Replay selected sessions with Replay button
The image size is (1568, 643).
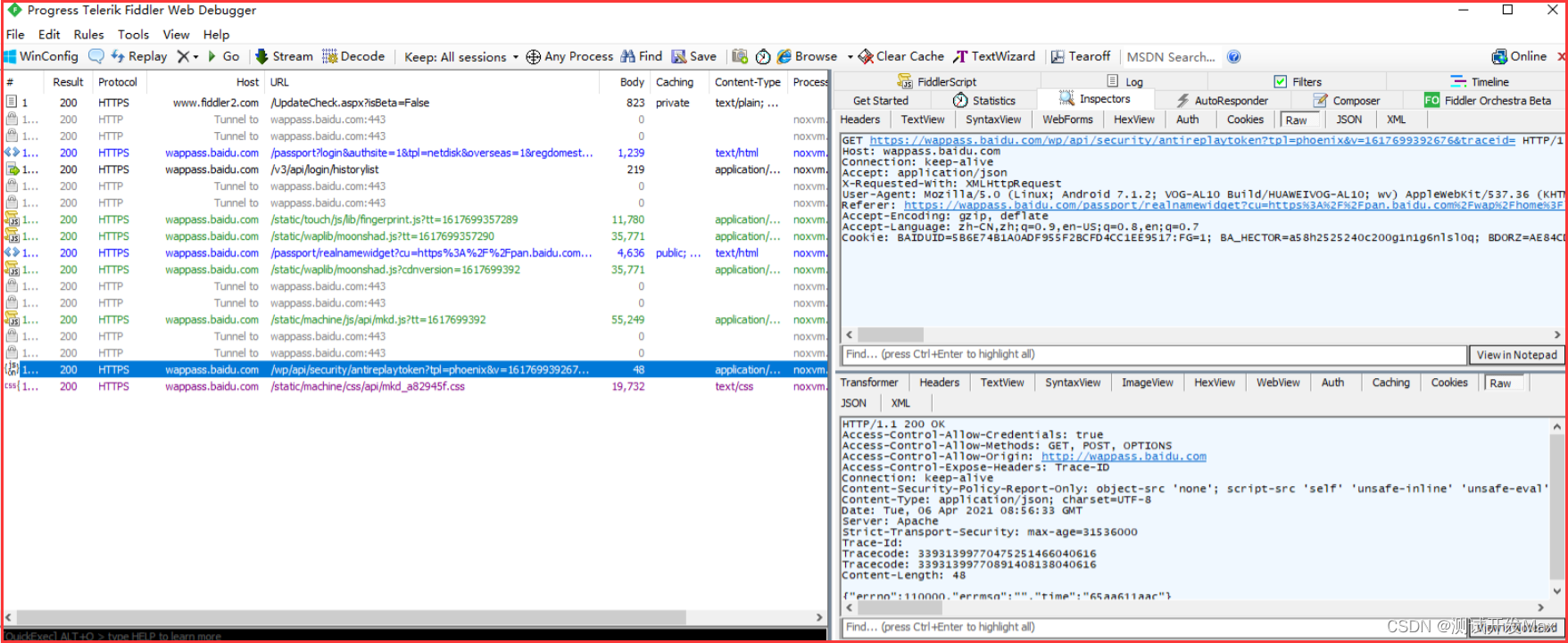139,56
